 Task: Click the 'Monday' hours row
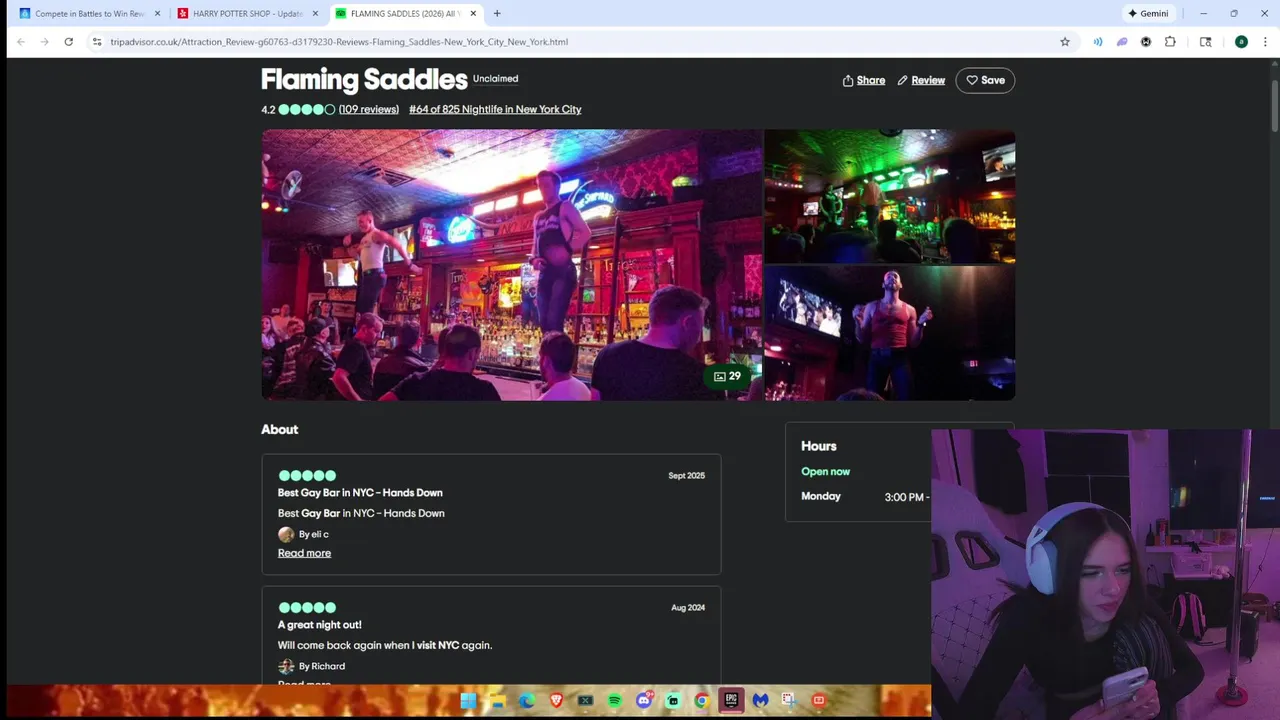(x=865, y=496)
